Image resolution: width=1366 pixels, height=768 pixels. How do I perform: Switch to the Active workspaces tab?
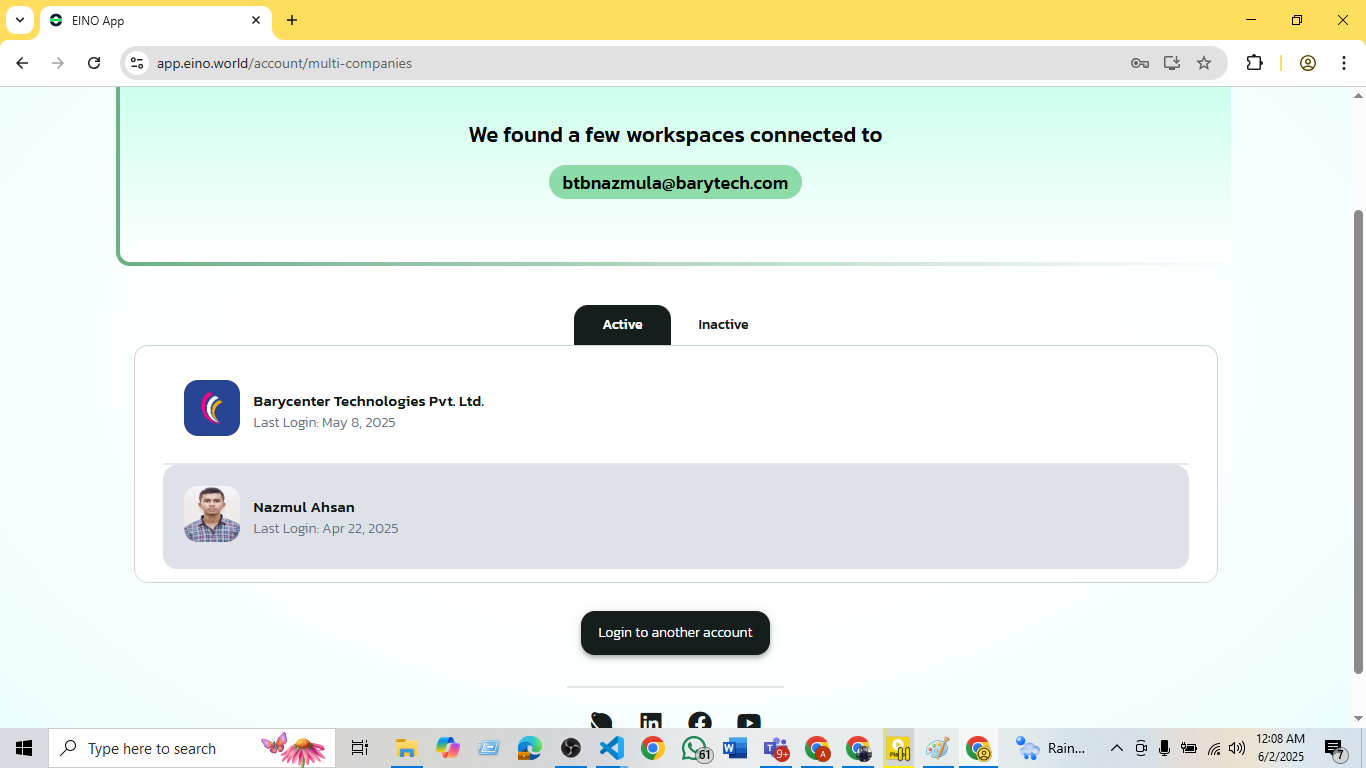coord(622,325)
